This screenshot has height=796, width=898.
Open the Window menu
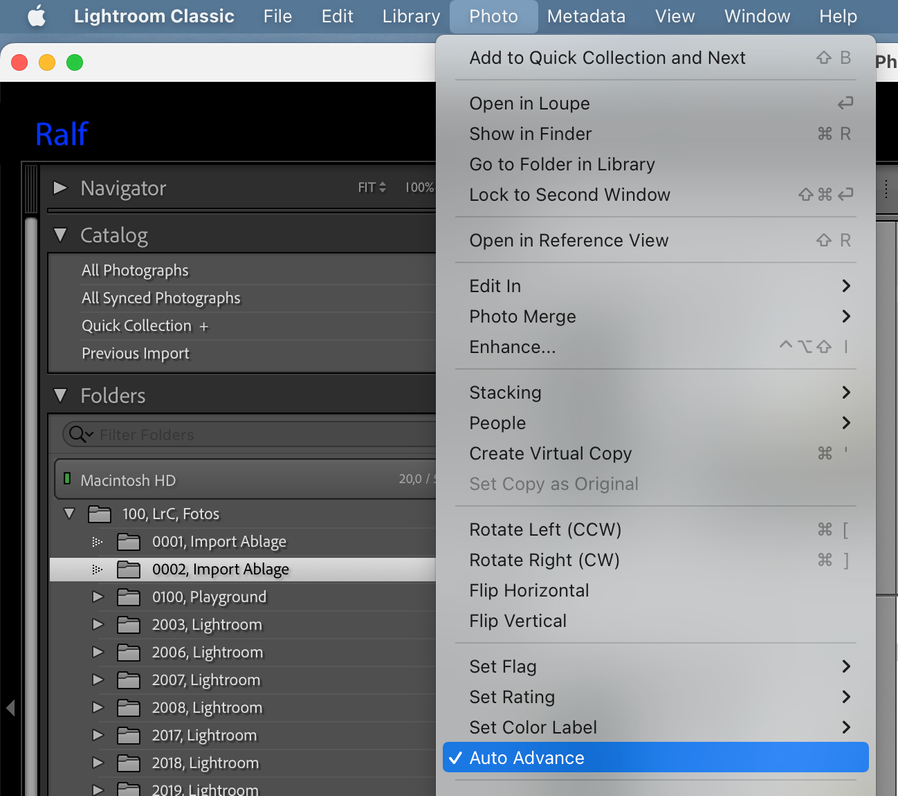click(x=757, y=16)
